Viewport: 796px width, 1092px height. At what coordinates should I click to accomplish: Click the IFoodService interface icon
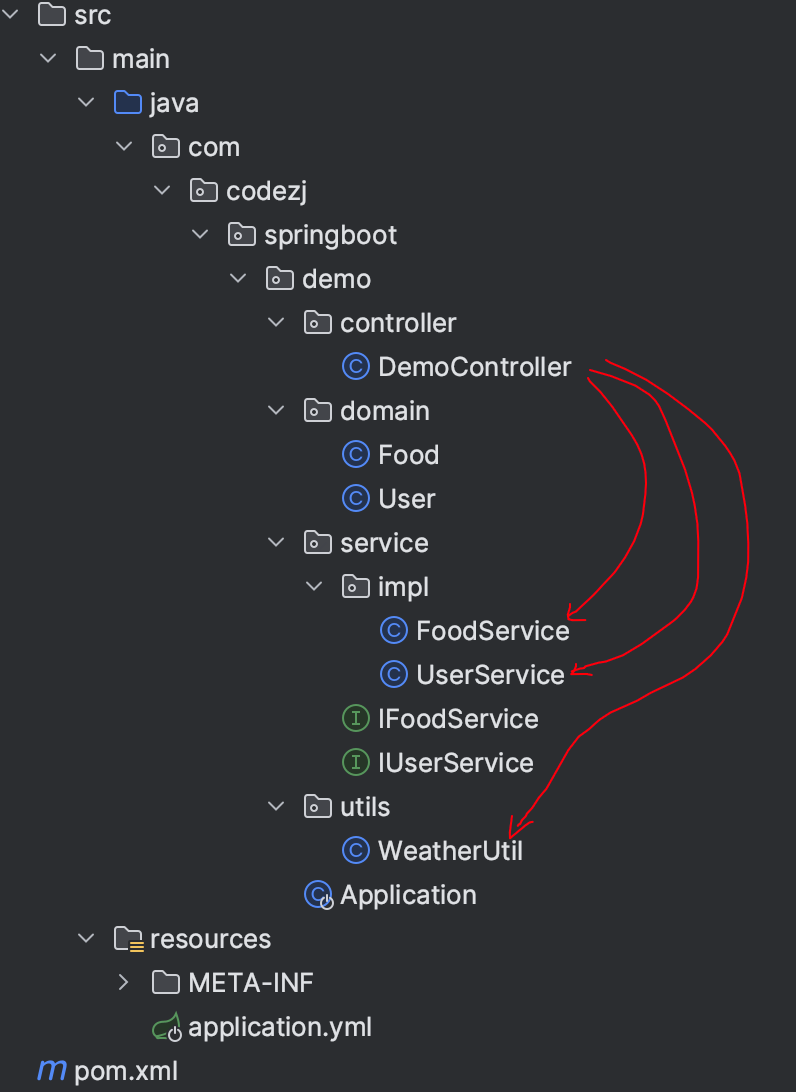[356, 718]
